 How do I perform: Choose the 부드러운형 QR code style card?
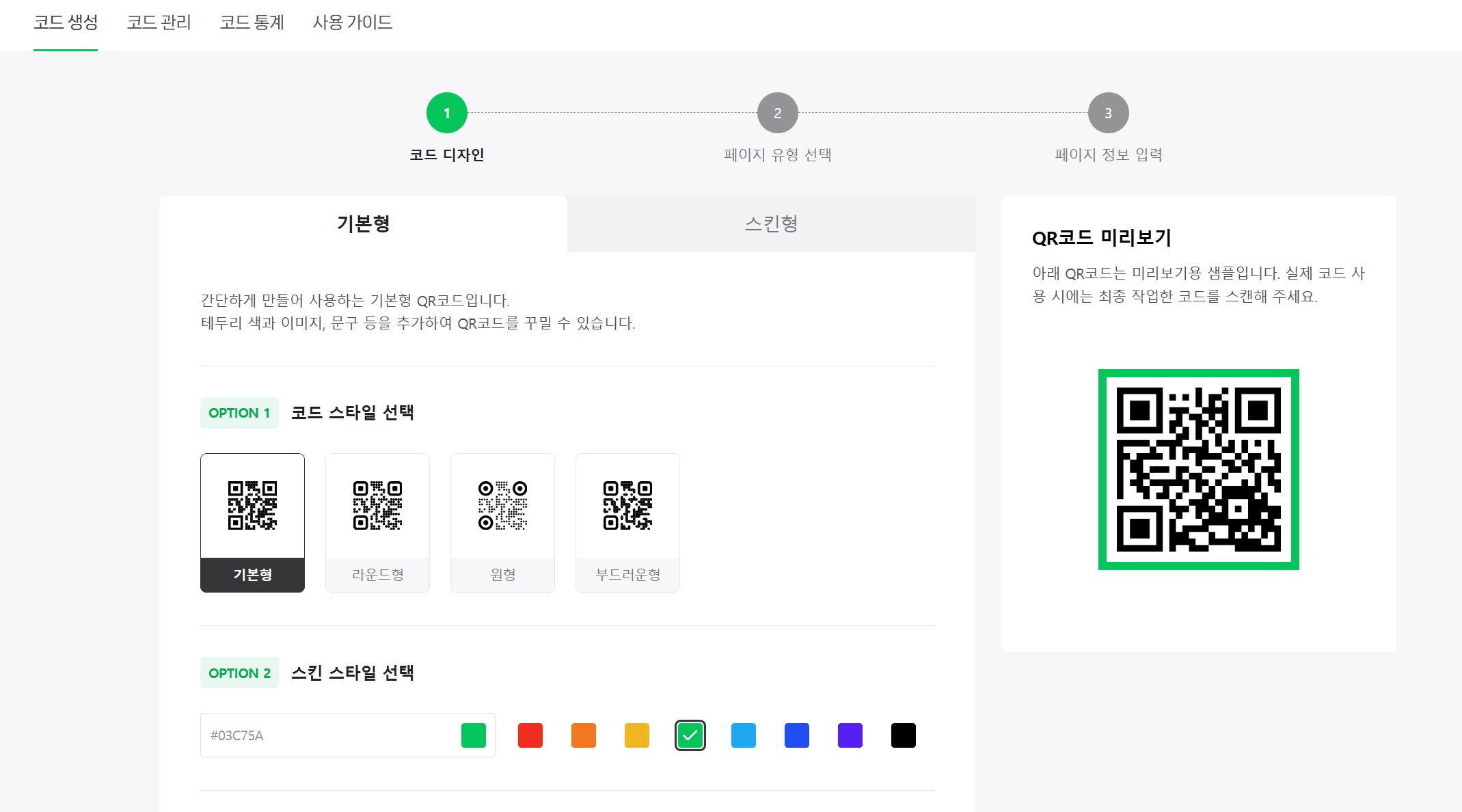[627, 523]
